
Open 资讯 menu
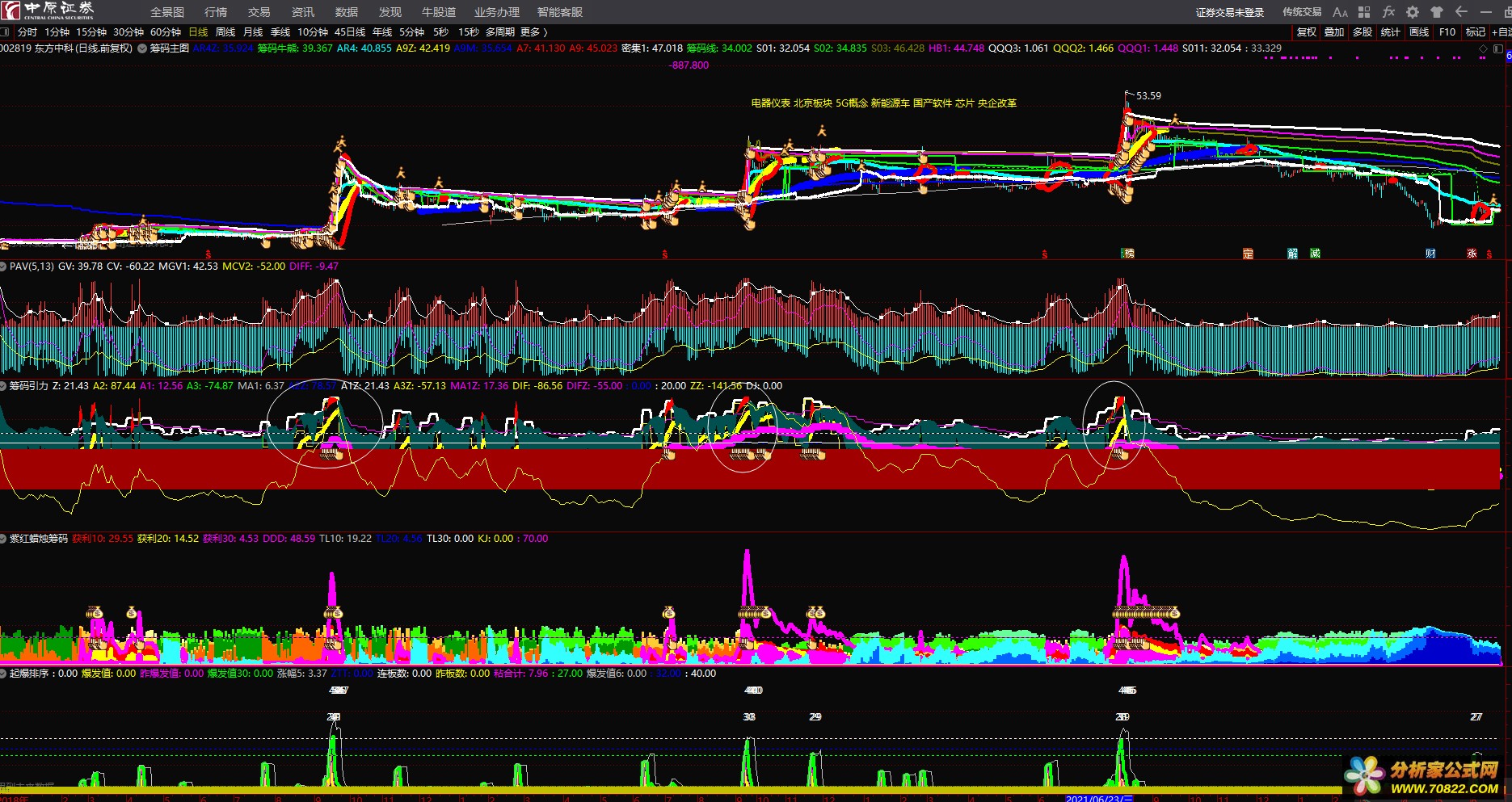pyautogui.click(x=303, y=12)
